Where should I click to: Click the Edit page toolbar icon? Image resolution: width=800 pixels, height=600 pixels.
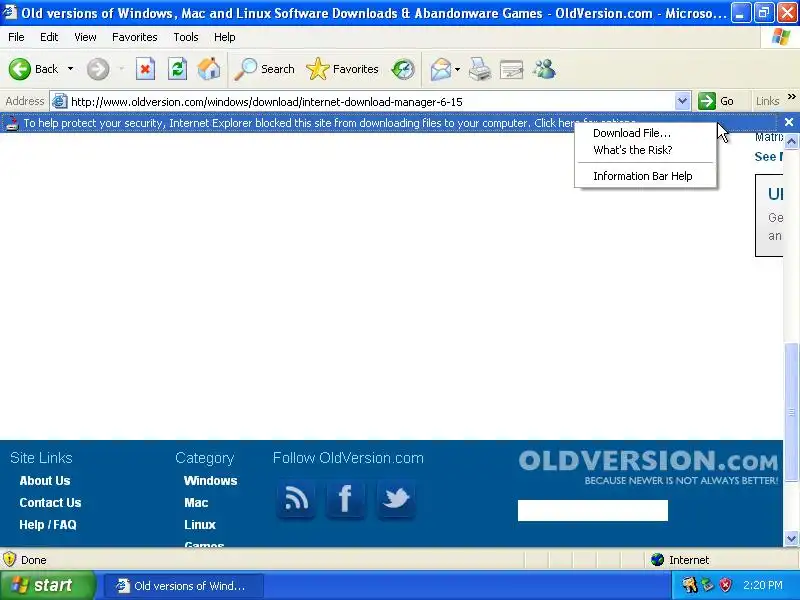tap(511, 69)
